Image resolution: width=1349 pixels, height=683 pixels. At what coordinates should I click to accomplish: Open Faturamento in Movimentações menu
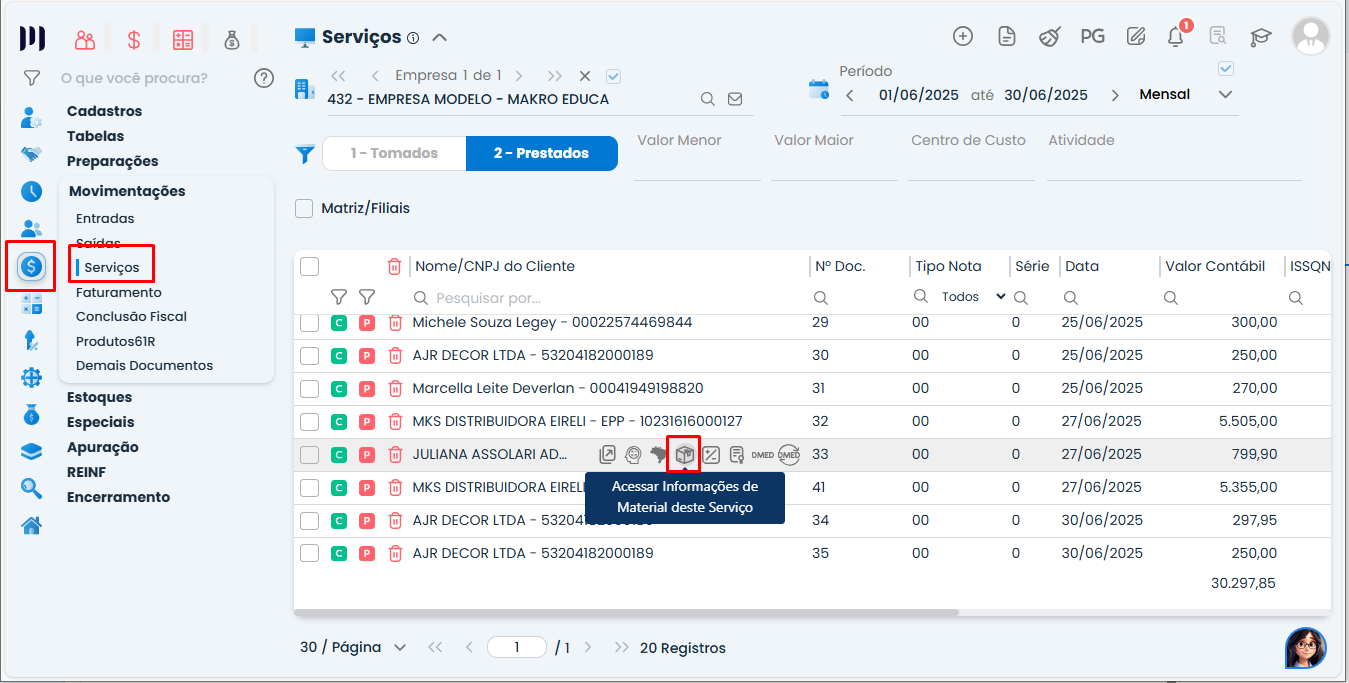coord(118,293)
